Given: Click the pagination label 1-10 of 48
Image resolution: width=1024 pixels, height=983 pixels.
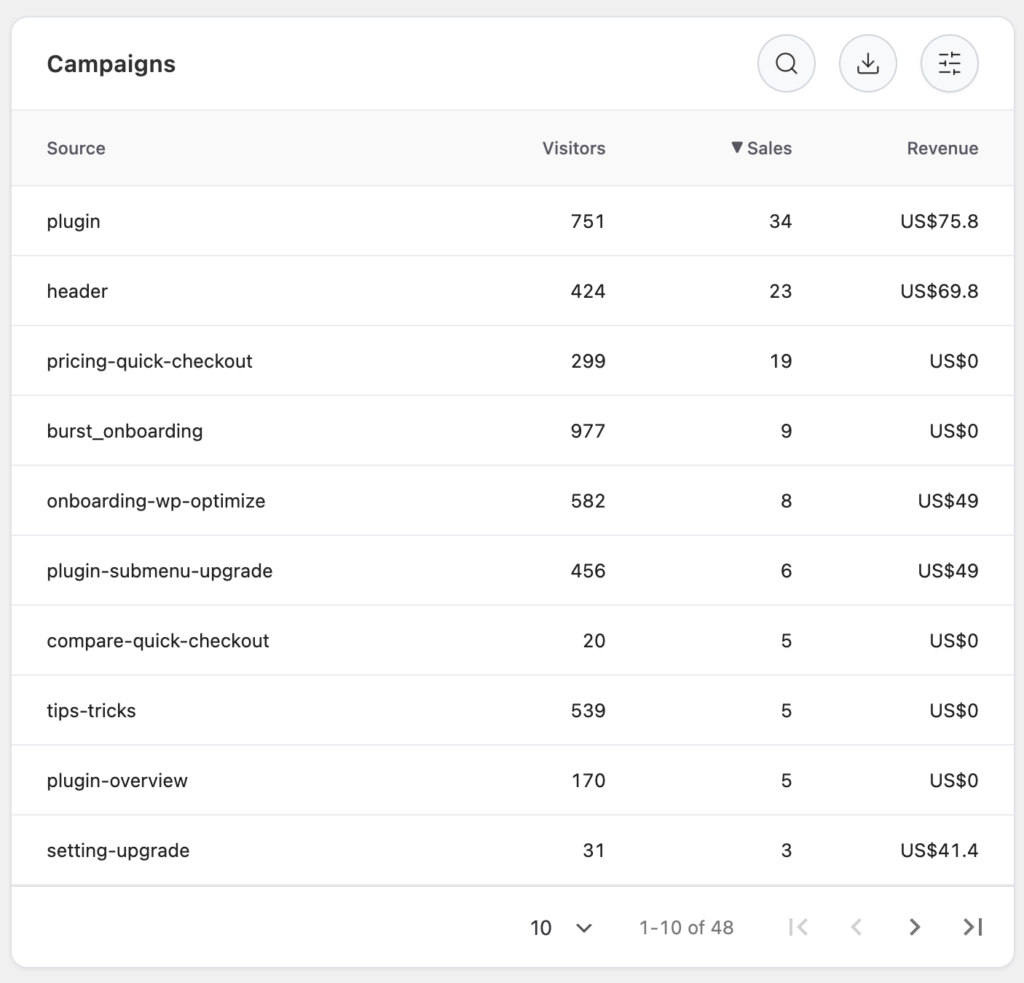Looking at the screenshot, I should pyautogui.click(x=684, y=927).
